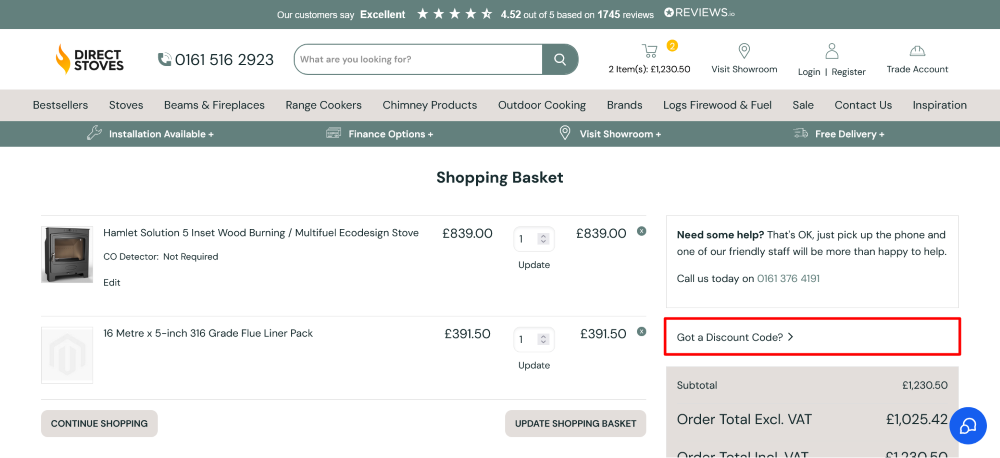Expand Installation Available + info
1000x458 pixels.
[161, 134]
